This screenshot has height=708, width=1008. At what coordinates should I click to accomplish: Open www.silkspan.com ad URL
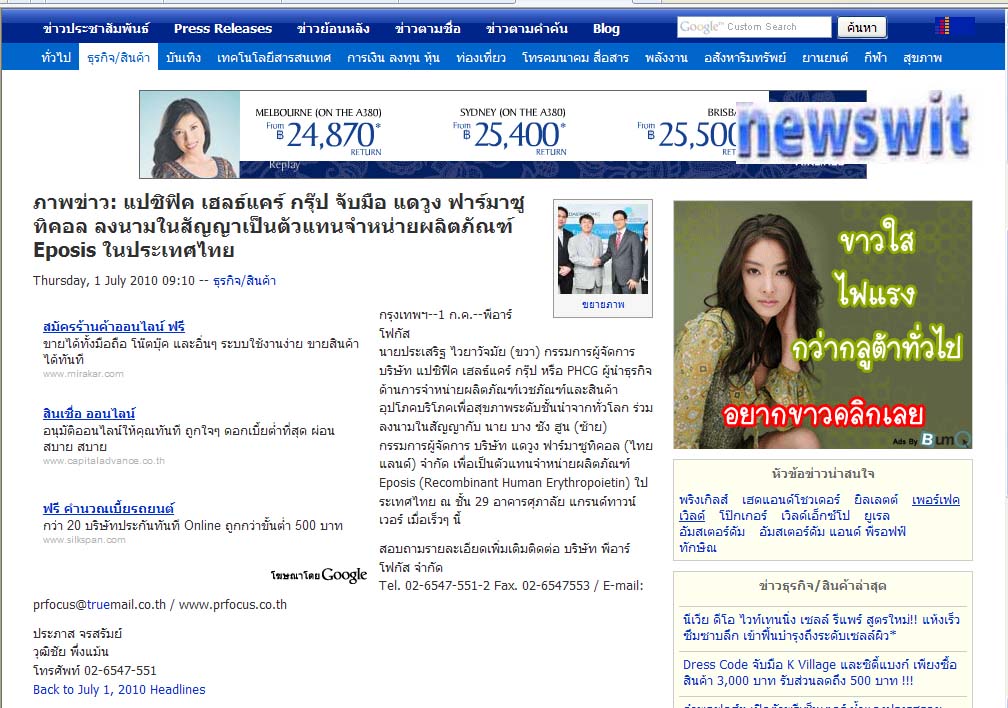[x=84, y=540]
